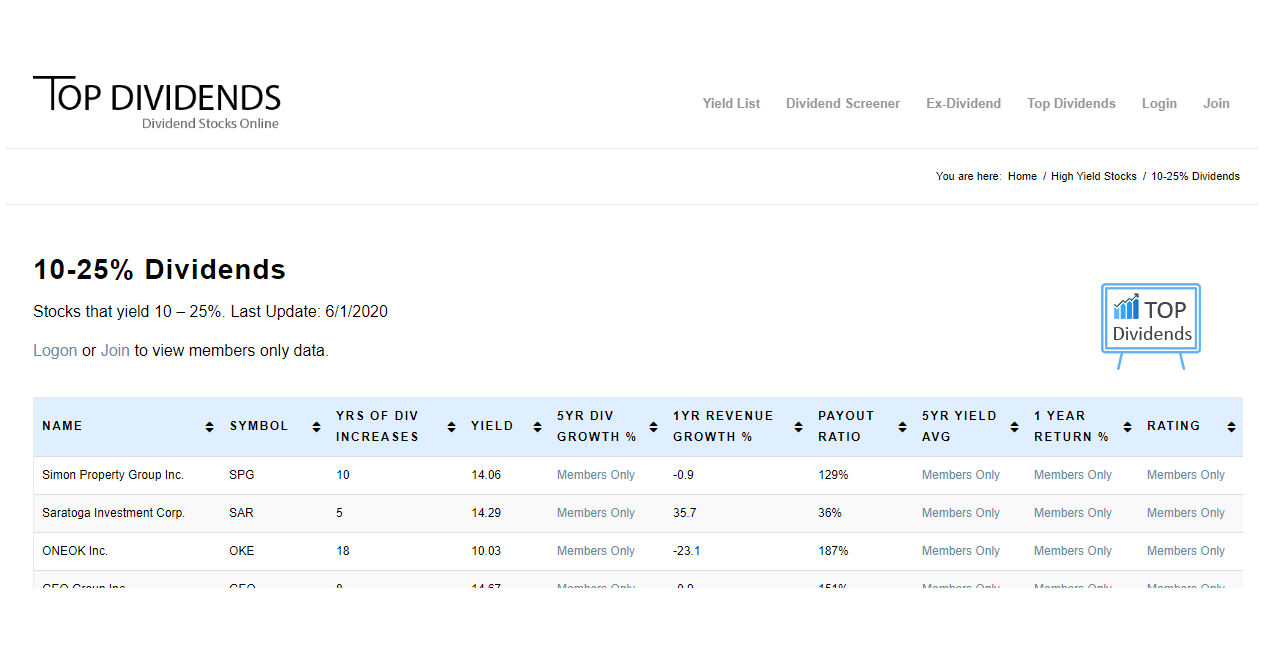
Task: Follow the High Yield Stocks breadcrumb
Action: pyautogui.click(x=1094, y=176)
